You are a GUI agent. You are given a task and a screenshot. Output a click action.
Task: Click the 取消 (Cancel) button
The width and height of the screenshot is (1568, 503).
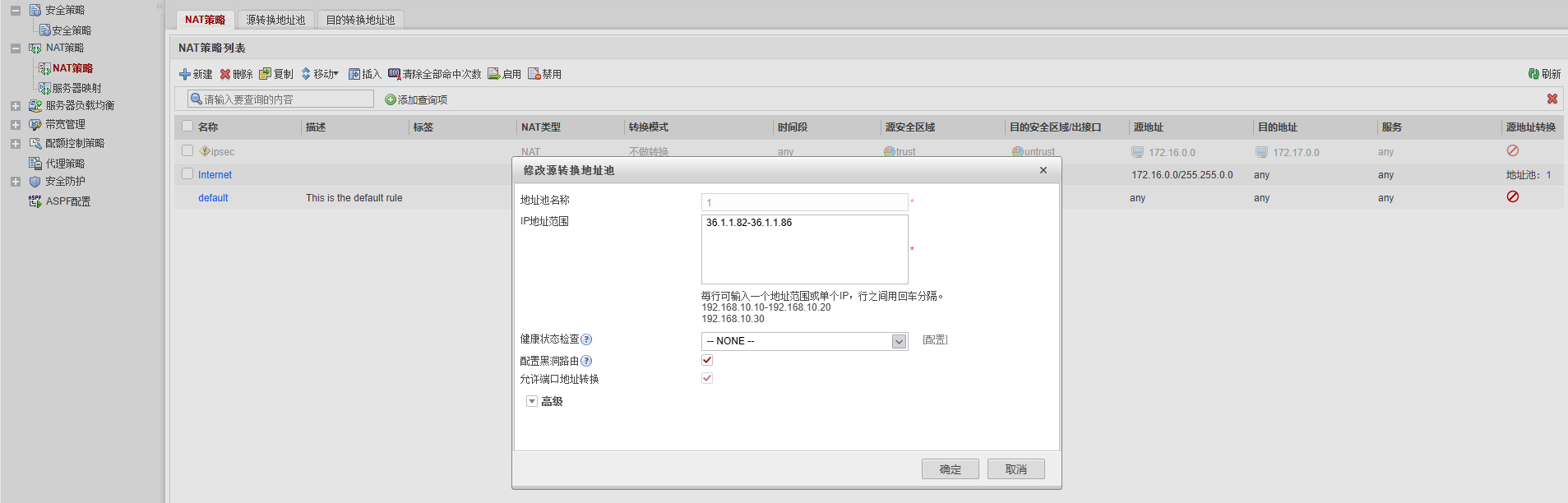(1015, 469)
